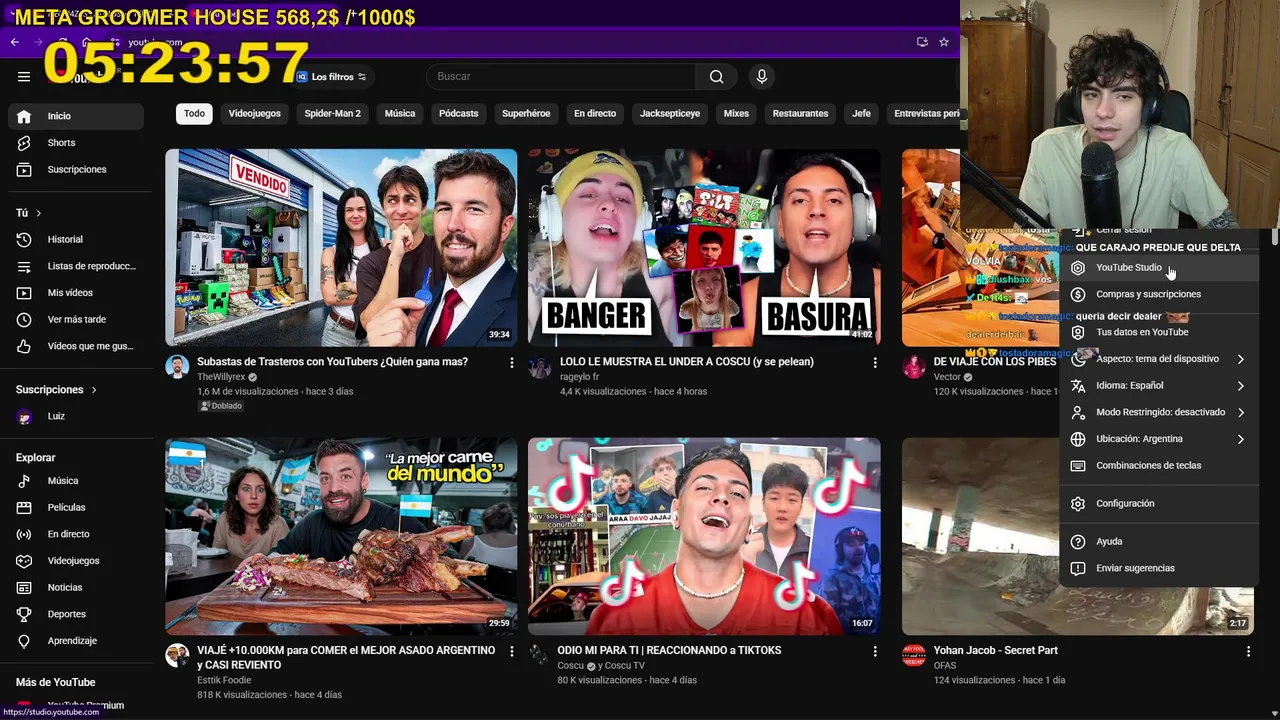1280x720 pixels.
Task: Open Música under Explorar
Action: pos(76,481)
